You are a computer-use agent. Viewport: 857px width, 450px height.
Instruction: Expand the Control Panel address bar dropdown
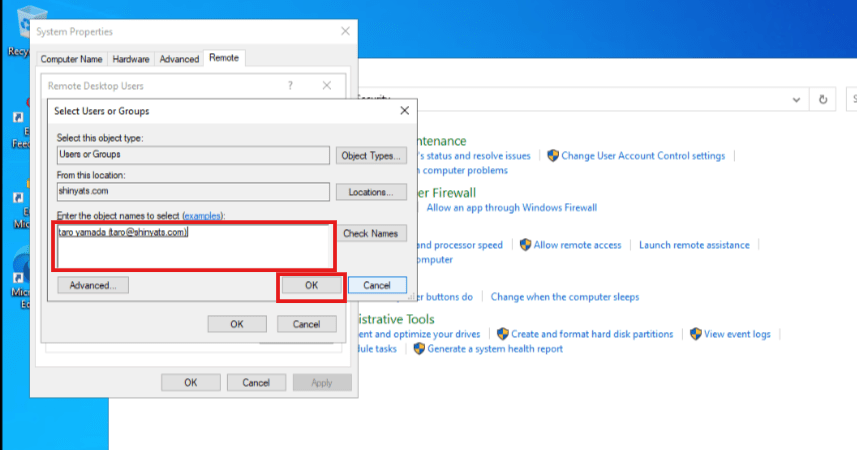point(796,100)
